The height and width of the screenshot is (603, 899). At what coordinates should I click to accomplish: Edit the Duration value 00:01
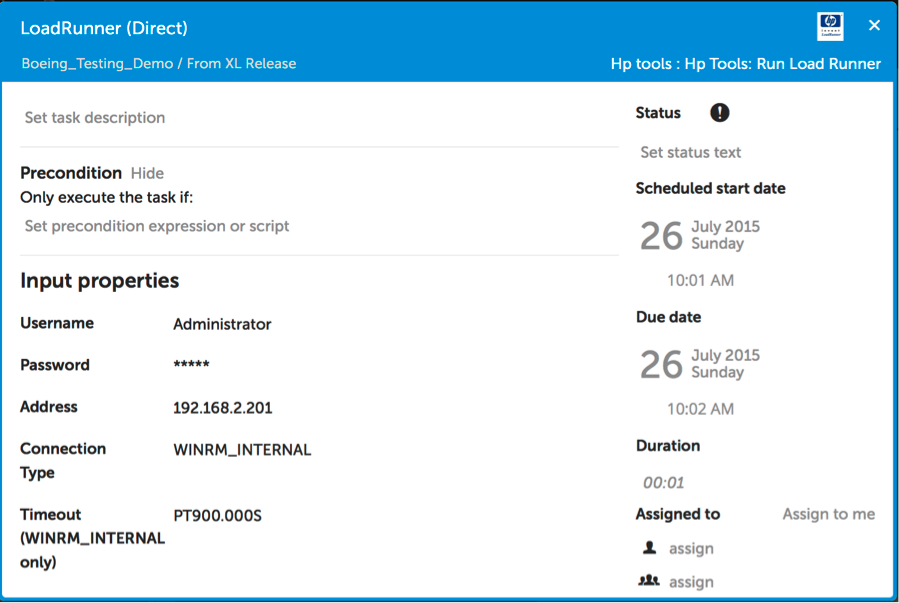[x=663, y=483]
